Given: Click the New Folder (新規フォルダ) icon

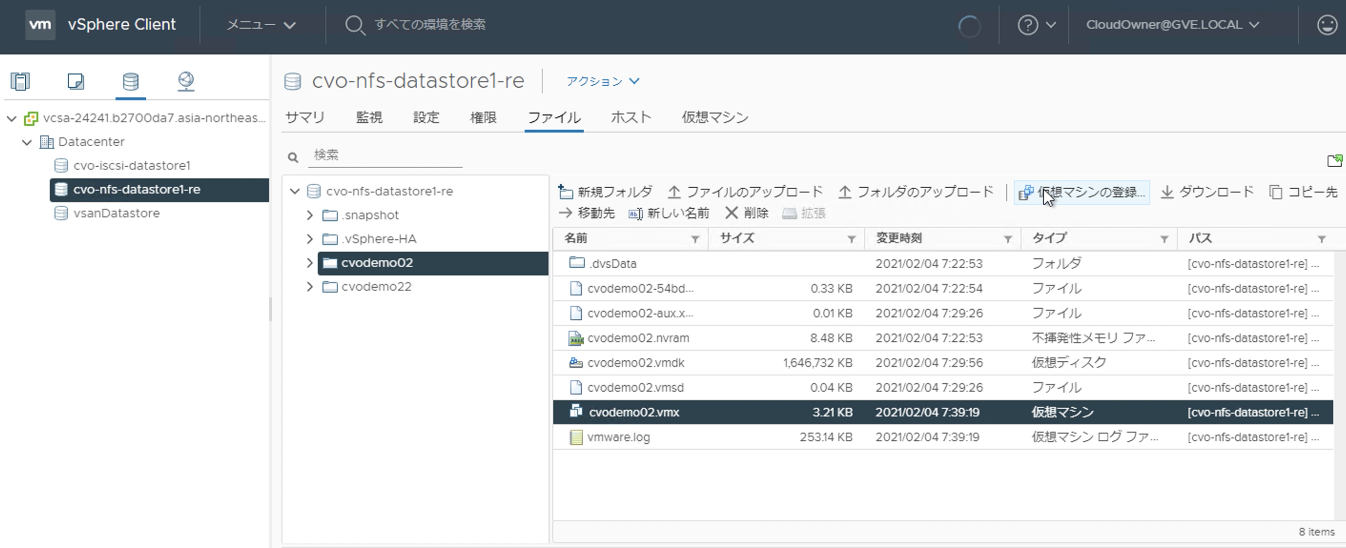Looking at the screenshot, I should click(566, 192).
